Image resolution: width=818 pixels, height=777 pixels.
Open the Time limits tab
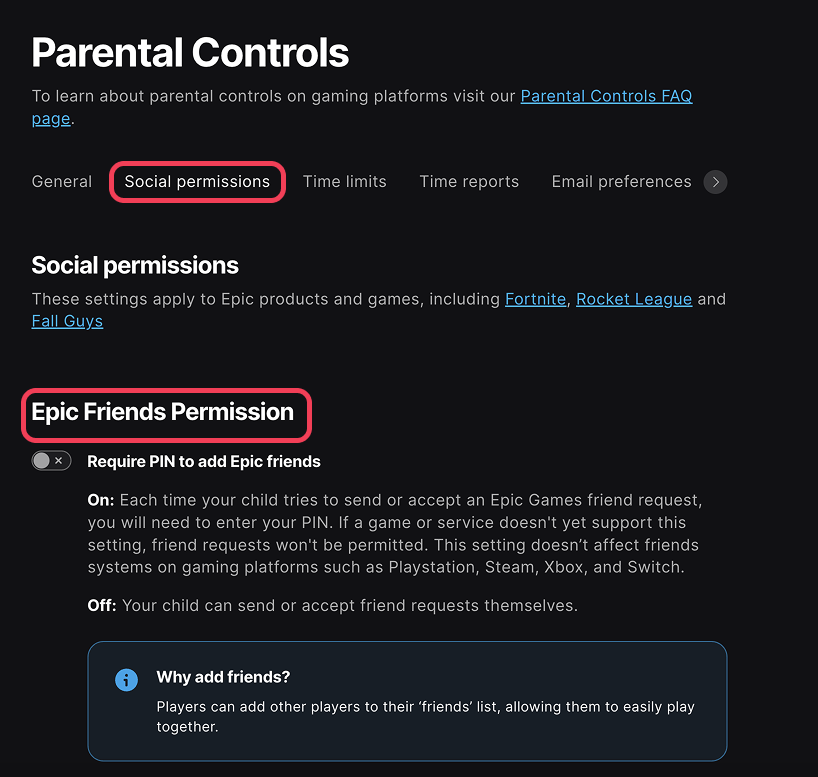click(x=344, y=181)
